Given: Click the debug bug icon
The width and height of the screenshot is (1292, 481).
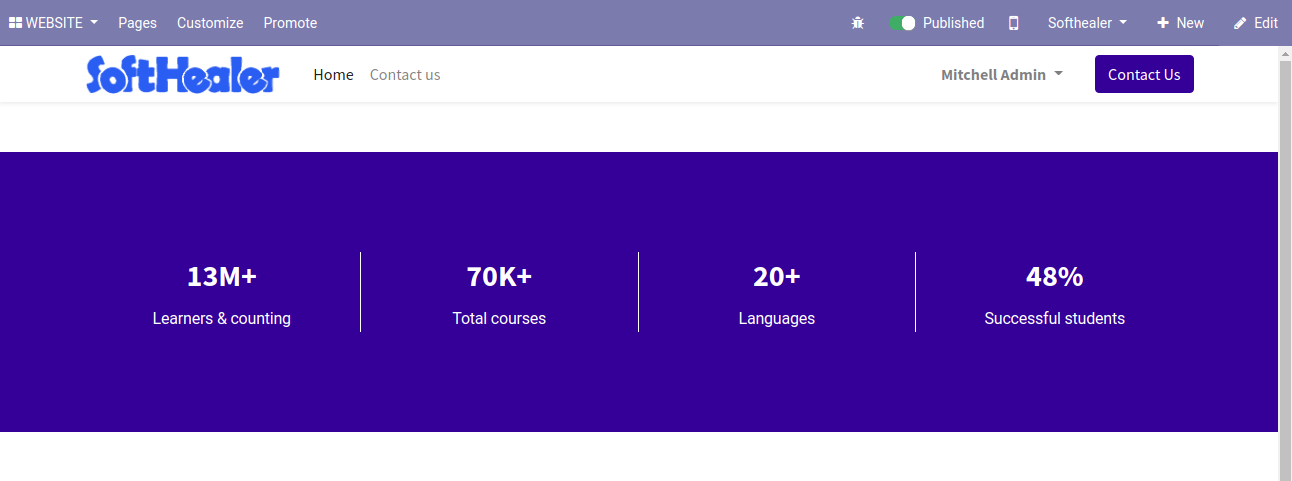Looking at the screenshot, I should [857, 22].
